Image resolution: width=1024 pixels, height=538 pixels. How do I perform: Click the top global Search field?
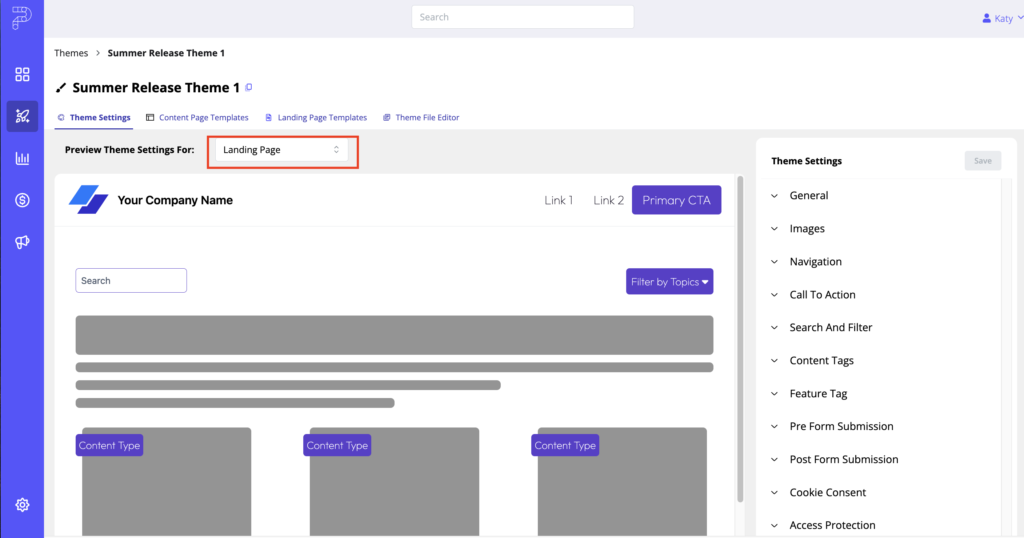tap(522, 17)
